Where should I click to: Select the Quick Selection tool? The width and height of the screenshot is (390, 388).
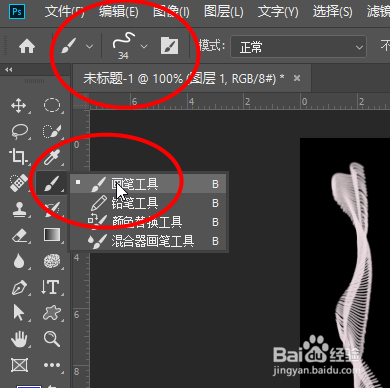click(x=52, y=131)
